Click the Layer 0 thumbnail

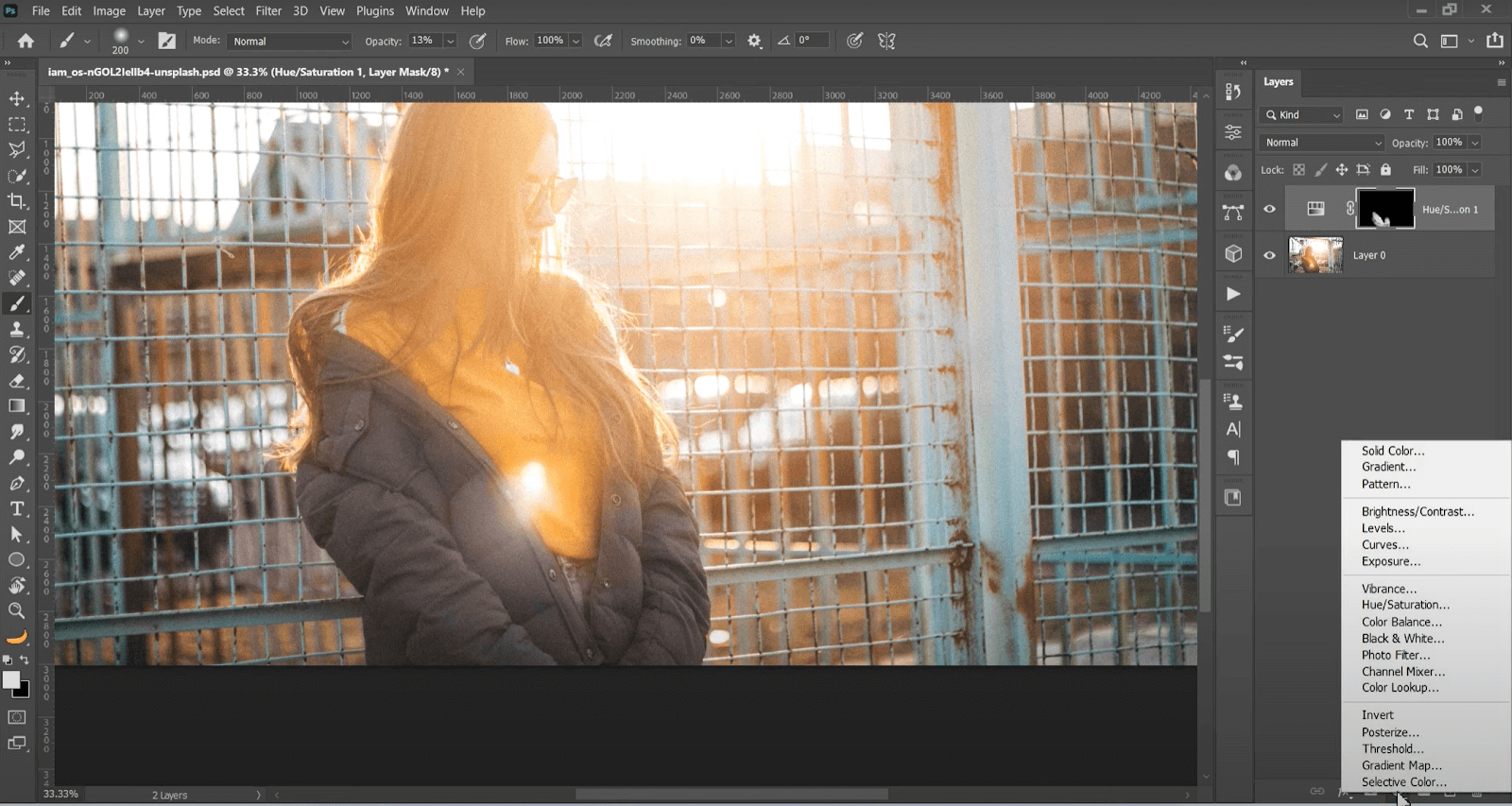(x=1315, y=255)
